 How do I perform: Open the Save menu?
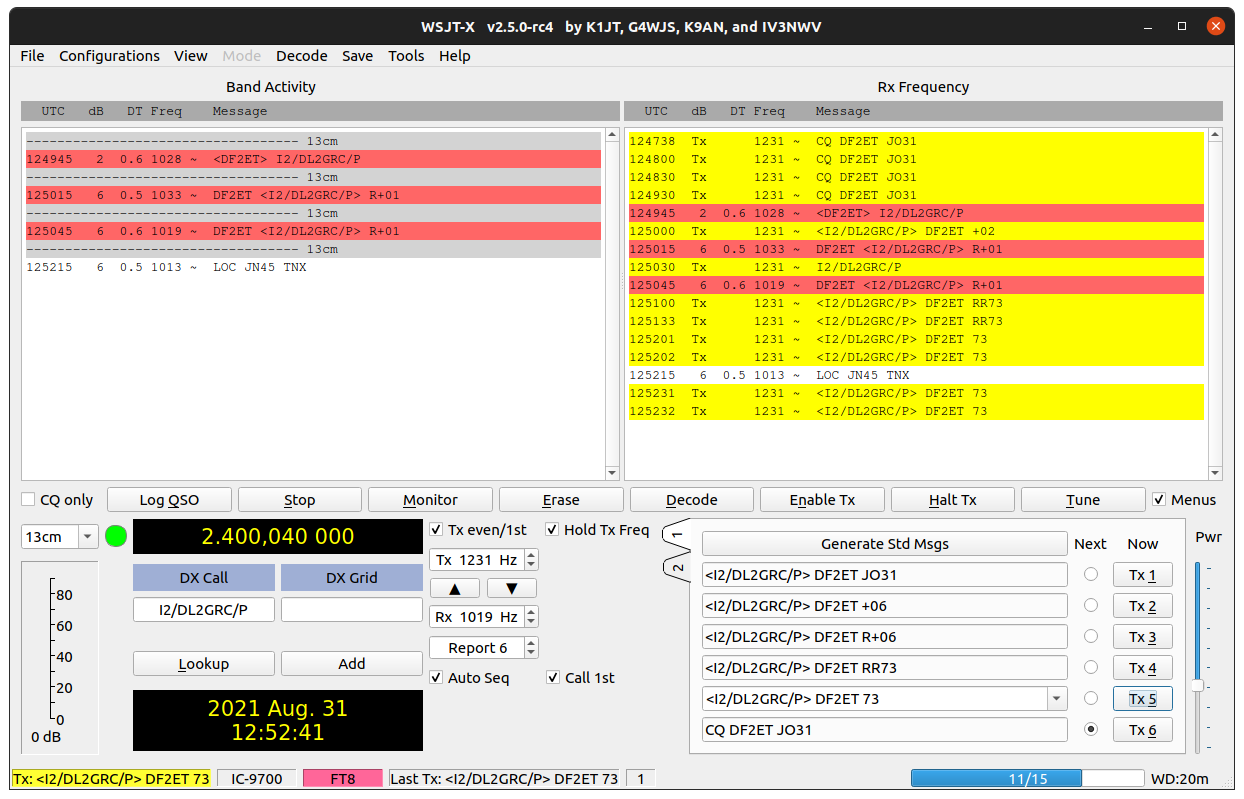point(357,56)
